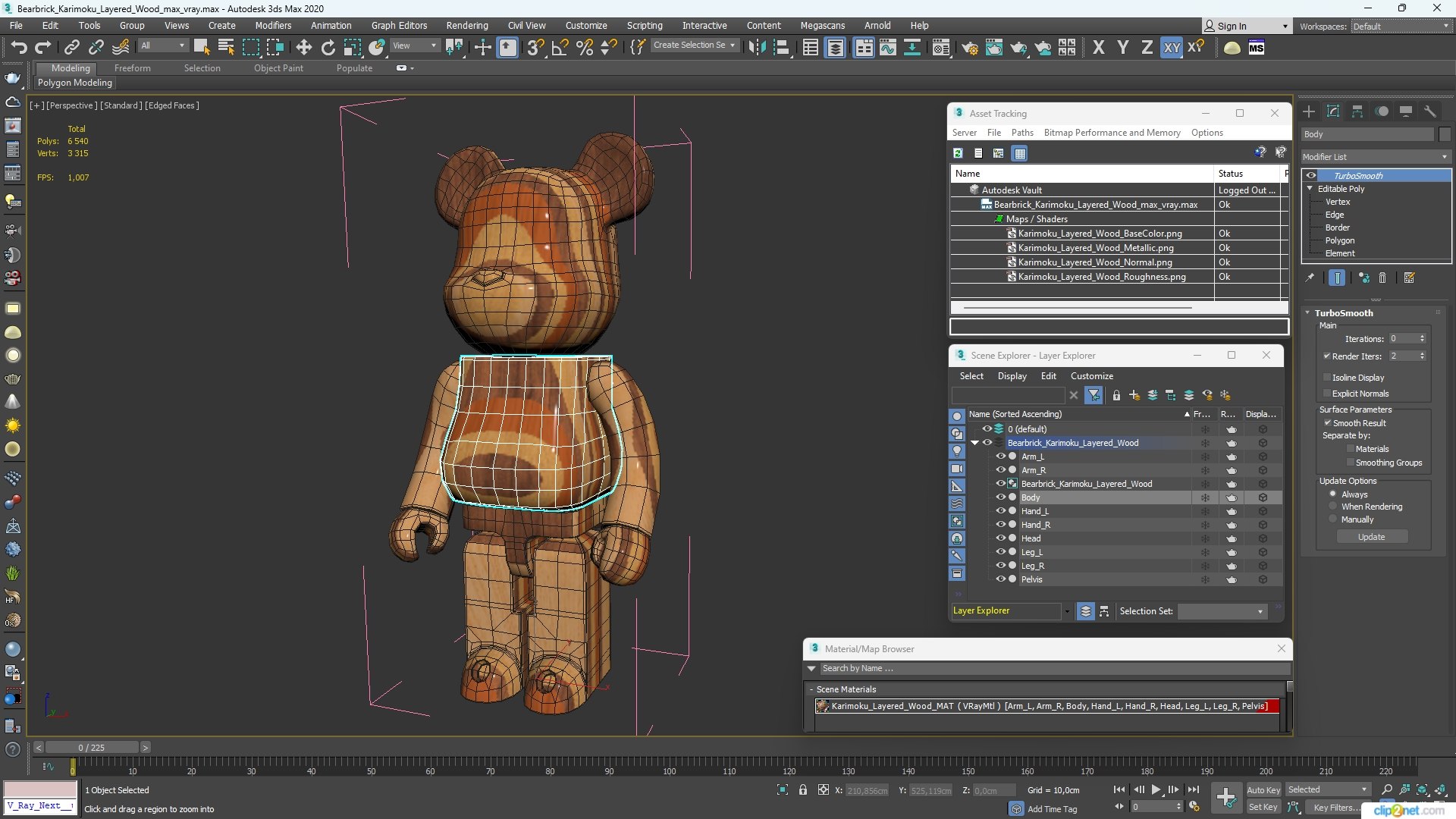Click the time slider 0 / 225 handle
Screen dimensions: 1456x819
point(91,748)
